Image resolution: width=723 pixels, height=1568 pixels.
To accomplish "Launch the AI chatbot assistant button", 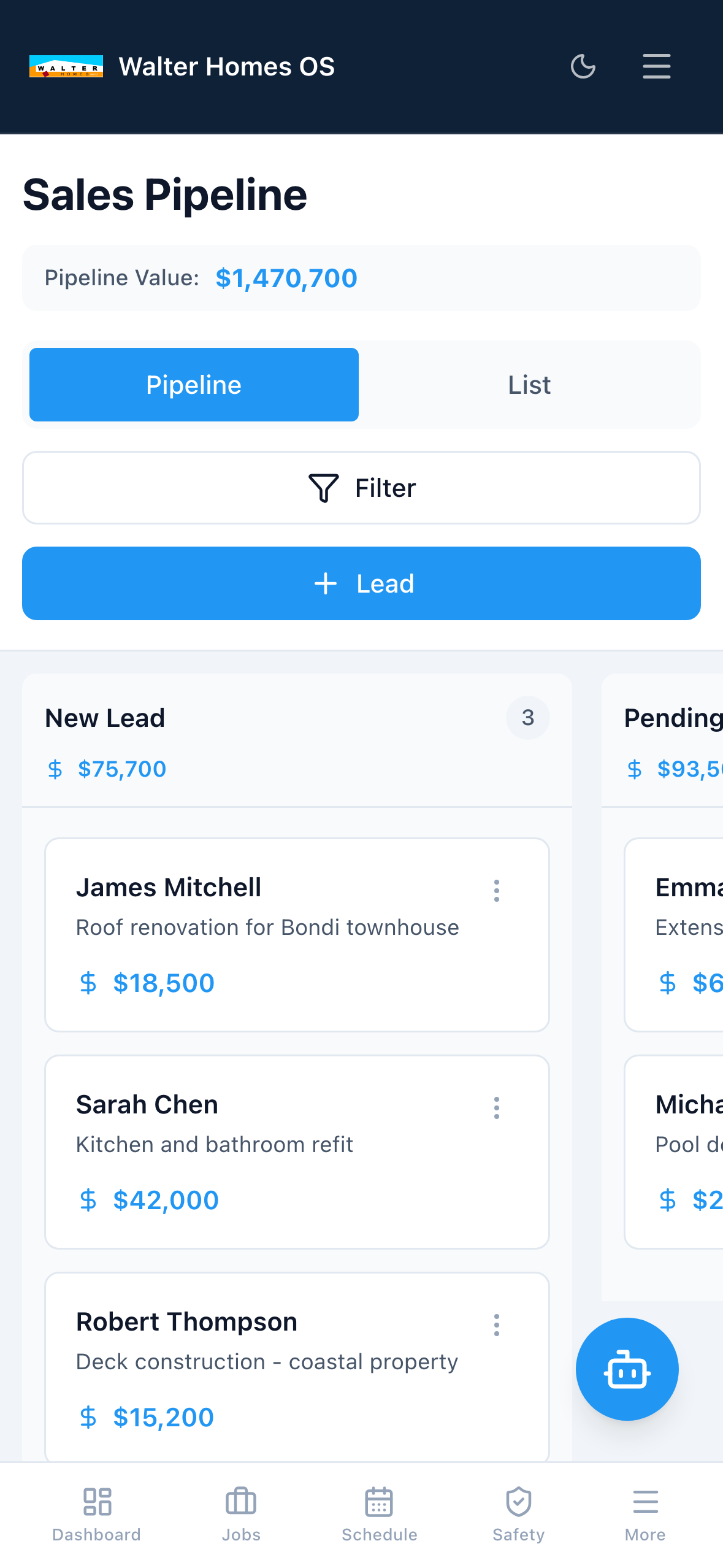I will tap(627, 1370).
